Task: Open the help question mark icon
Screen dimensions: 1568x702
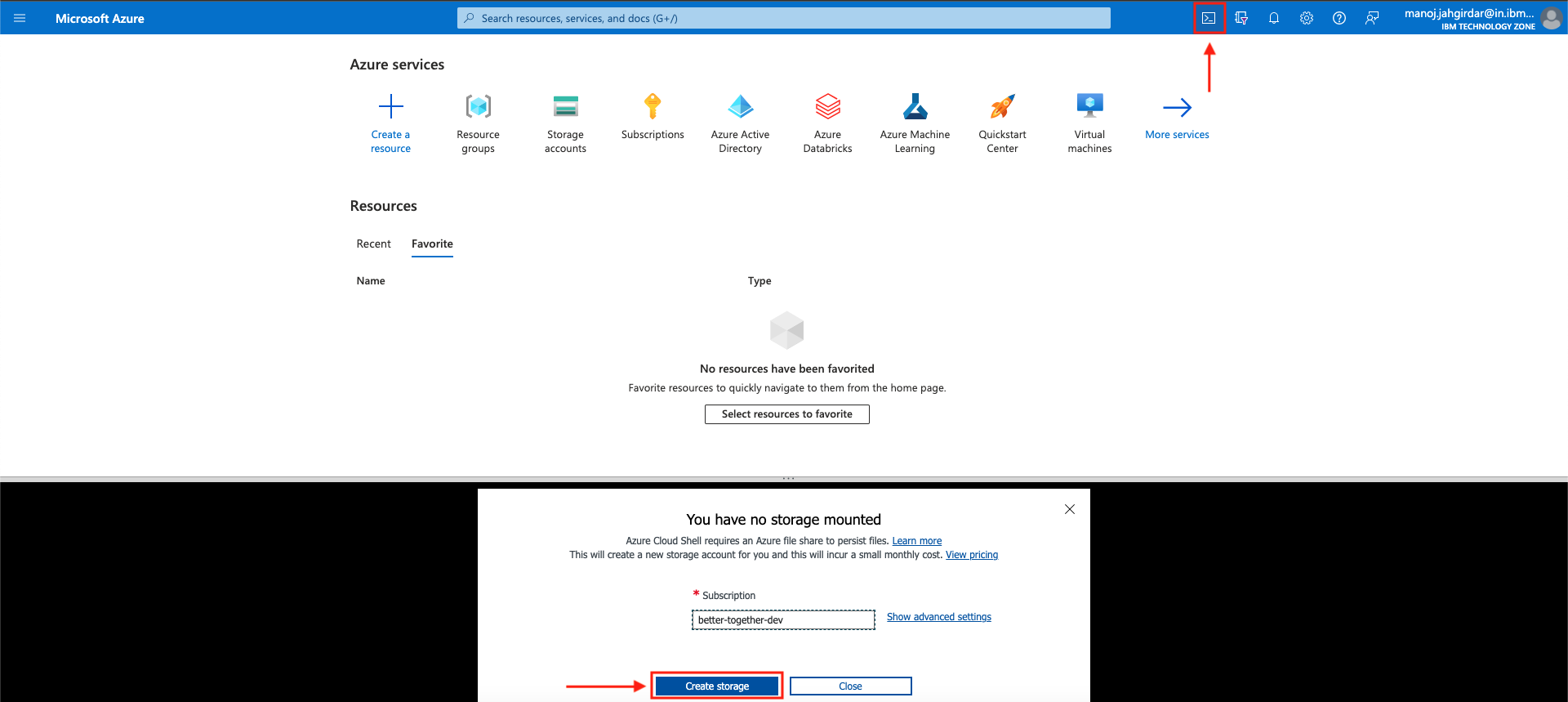Action: (1339, 18)
